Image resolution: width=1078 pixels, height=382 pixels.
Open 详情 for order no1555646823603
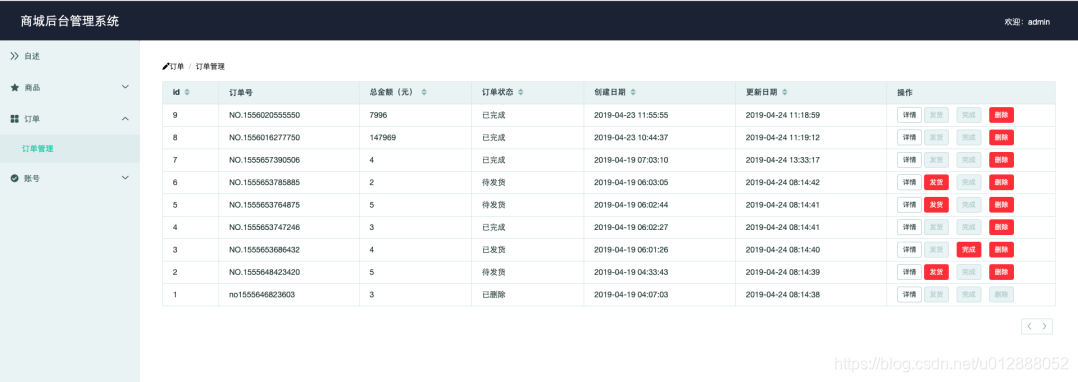[x=909, y=295]
